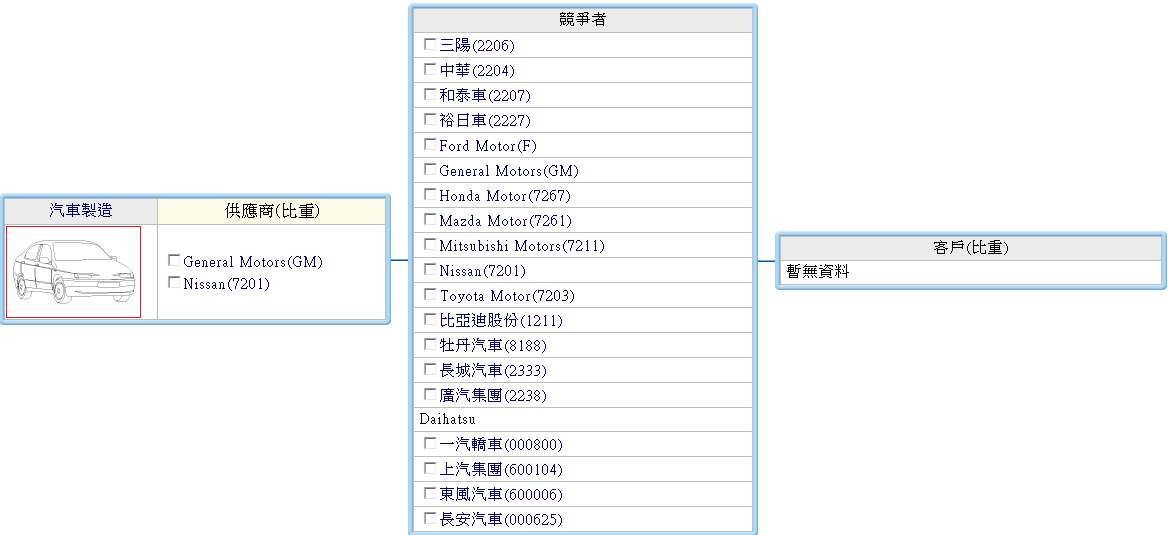Check the 廣汽集團(2238) checkbox

click(430, 393)
